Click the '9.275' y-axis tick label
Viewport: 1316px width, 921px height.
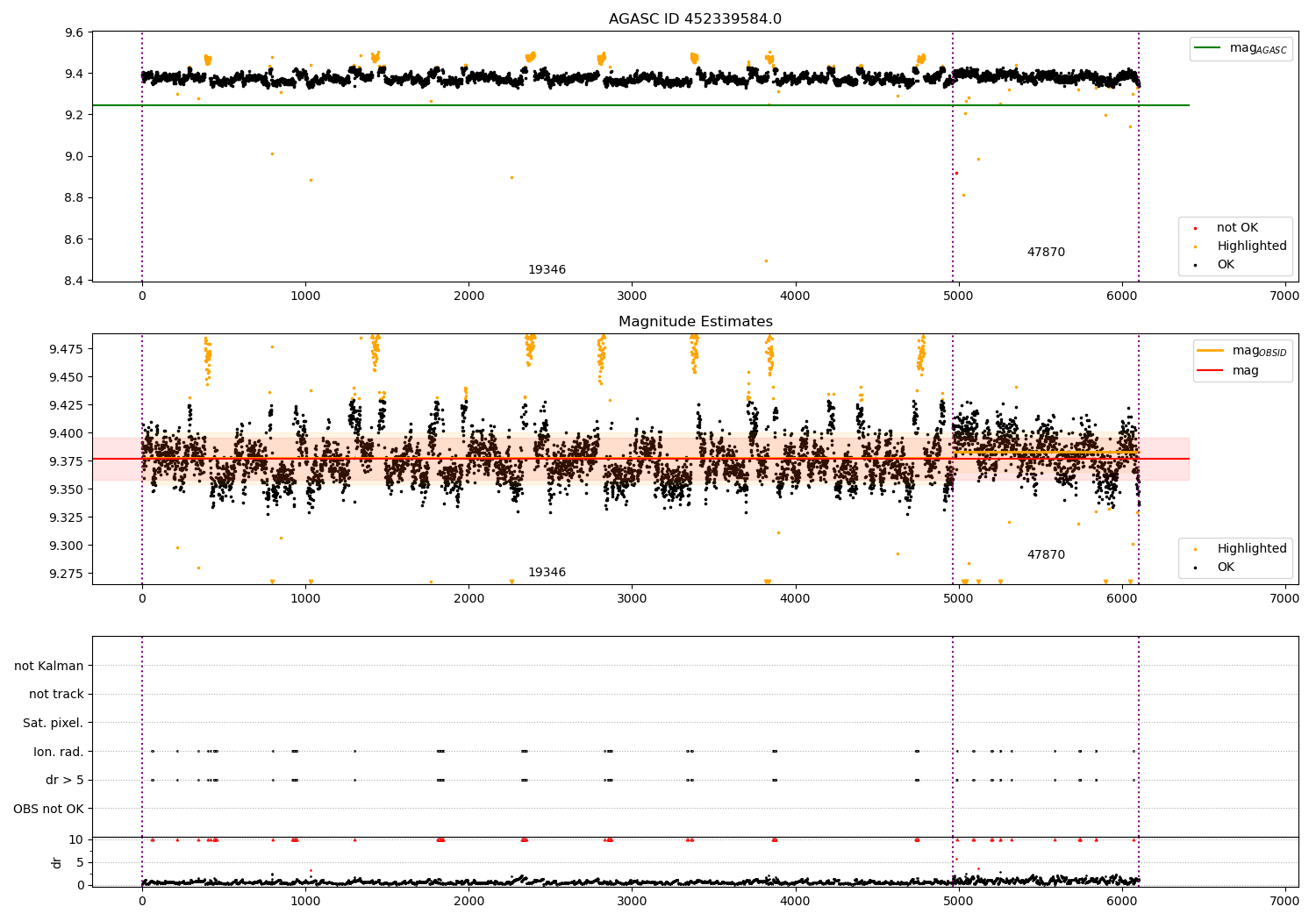[x=66, y=574]
